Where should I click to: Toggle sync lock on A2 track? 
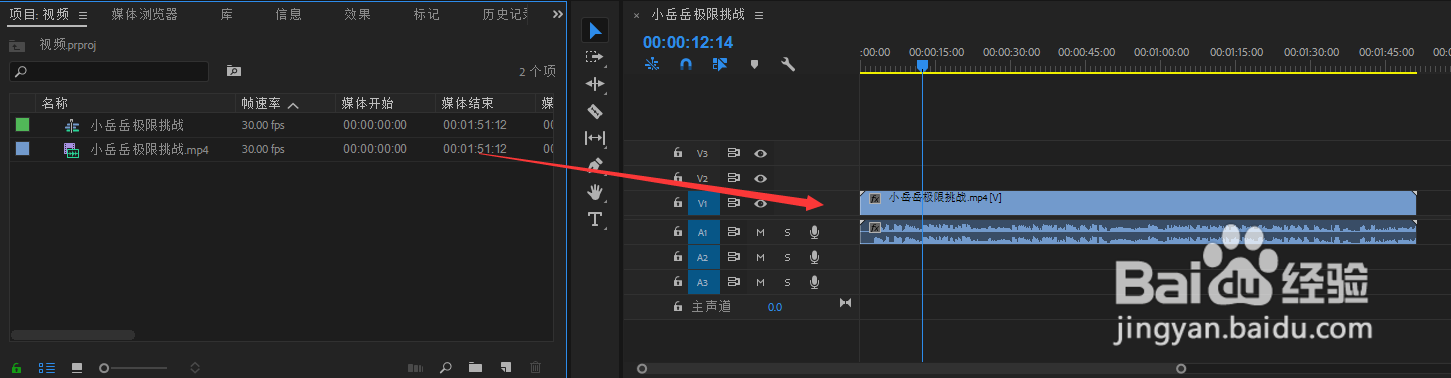click(733, 257)
